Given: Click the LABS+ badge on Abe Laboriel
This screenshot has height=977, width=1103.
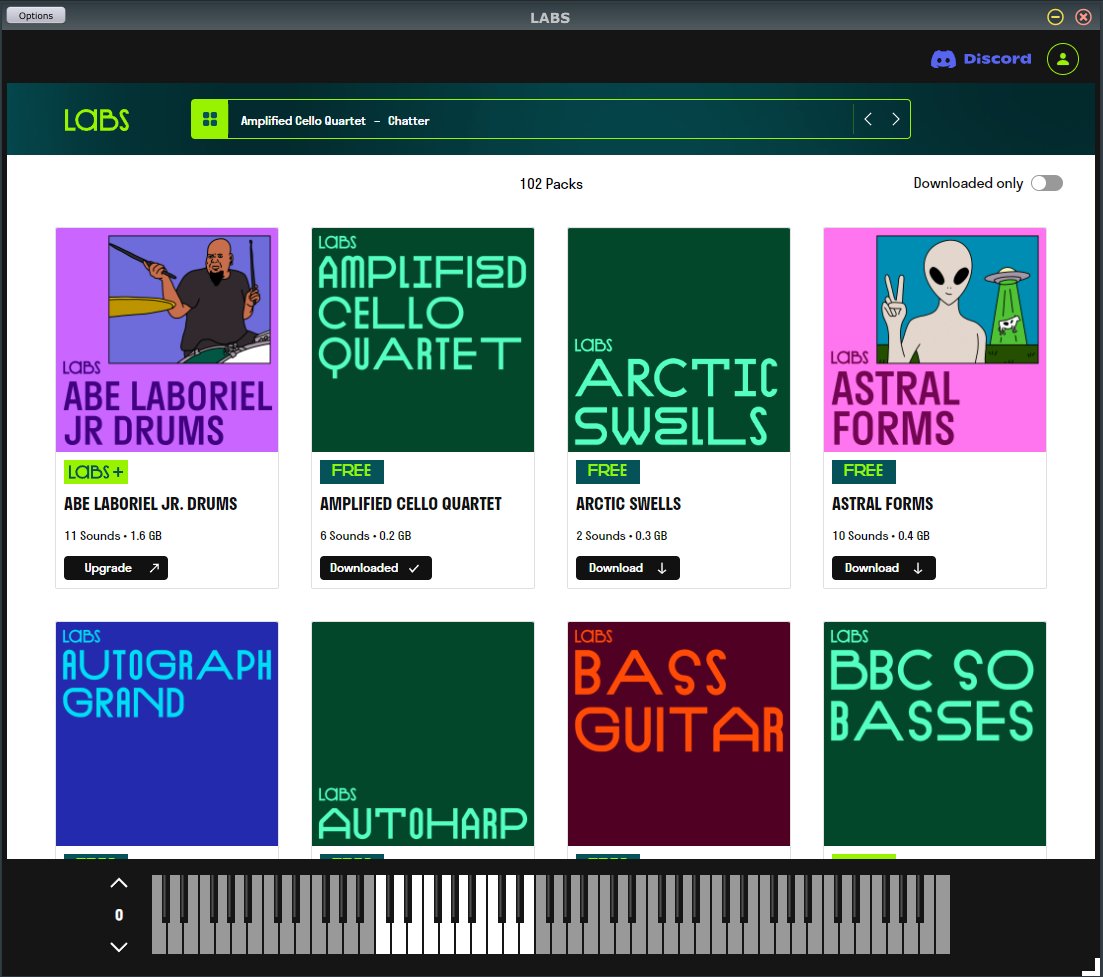Looking at the screenshot, I should tap(96, 472).
